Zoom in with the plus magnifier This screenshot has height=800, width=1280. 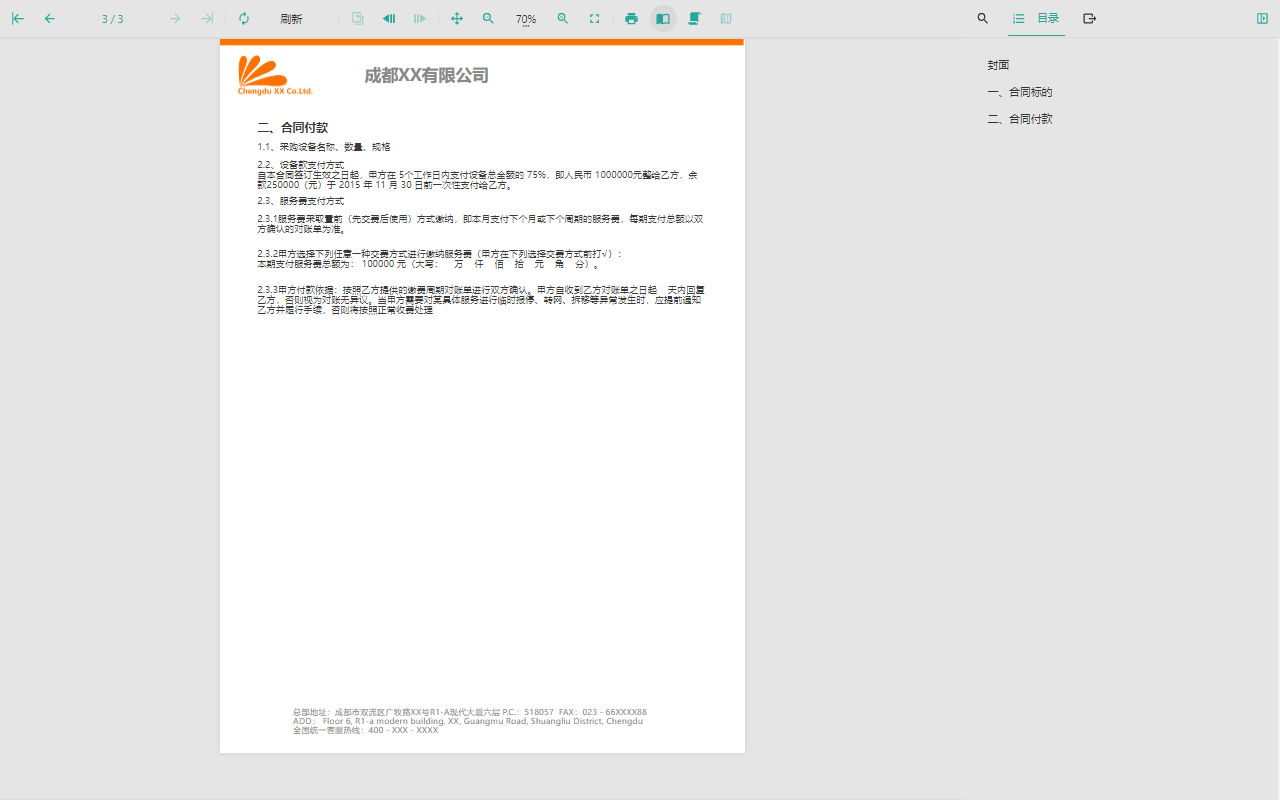pyautogui.click(x=563, y=19)
